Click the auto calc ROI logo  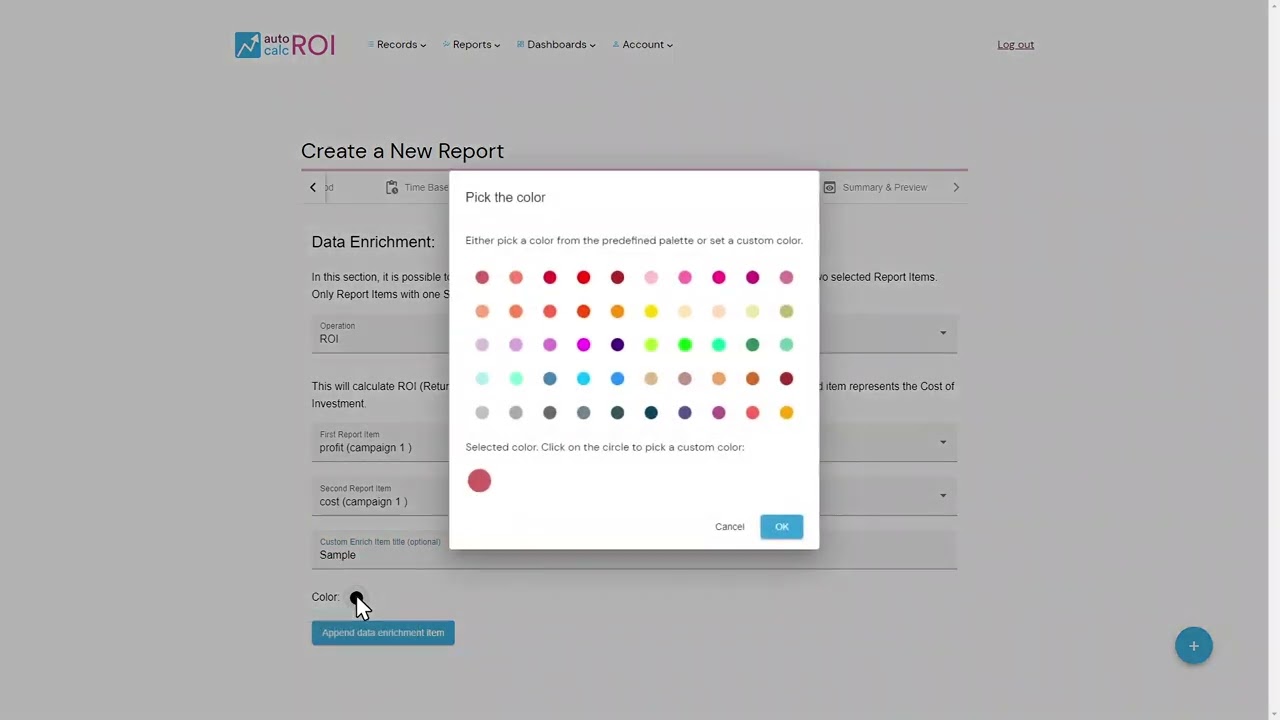click(285, 44)
